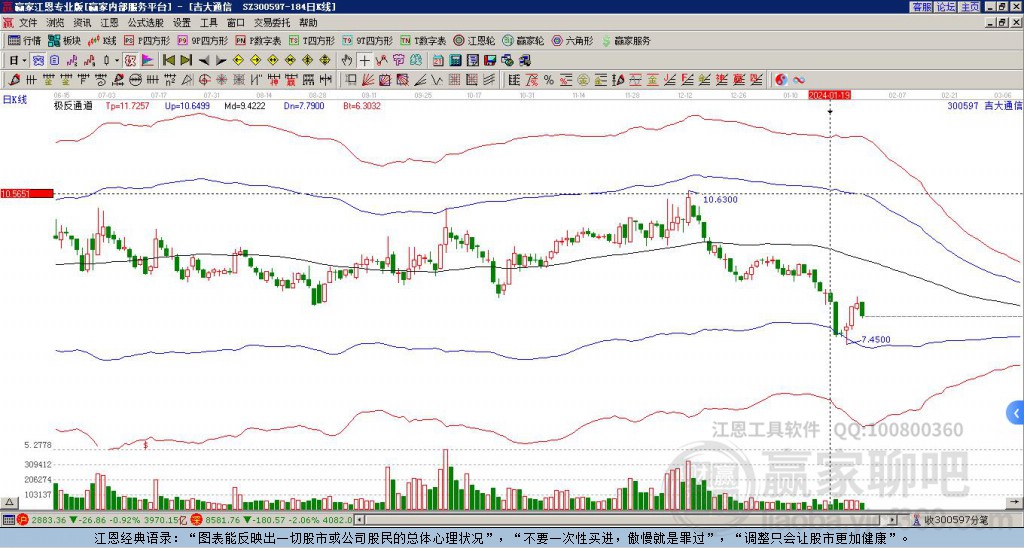Open the P四方形 tool

(x=147, y=40)
